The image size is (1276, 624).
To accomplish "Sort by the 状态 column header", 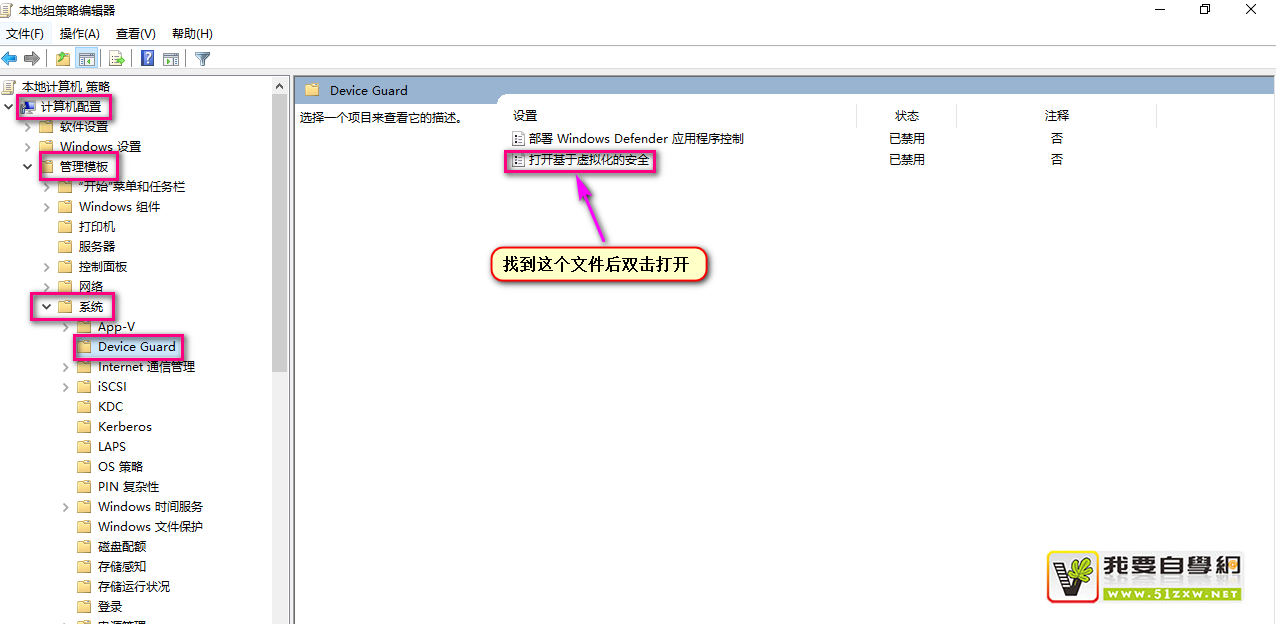I will point(907,116).
